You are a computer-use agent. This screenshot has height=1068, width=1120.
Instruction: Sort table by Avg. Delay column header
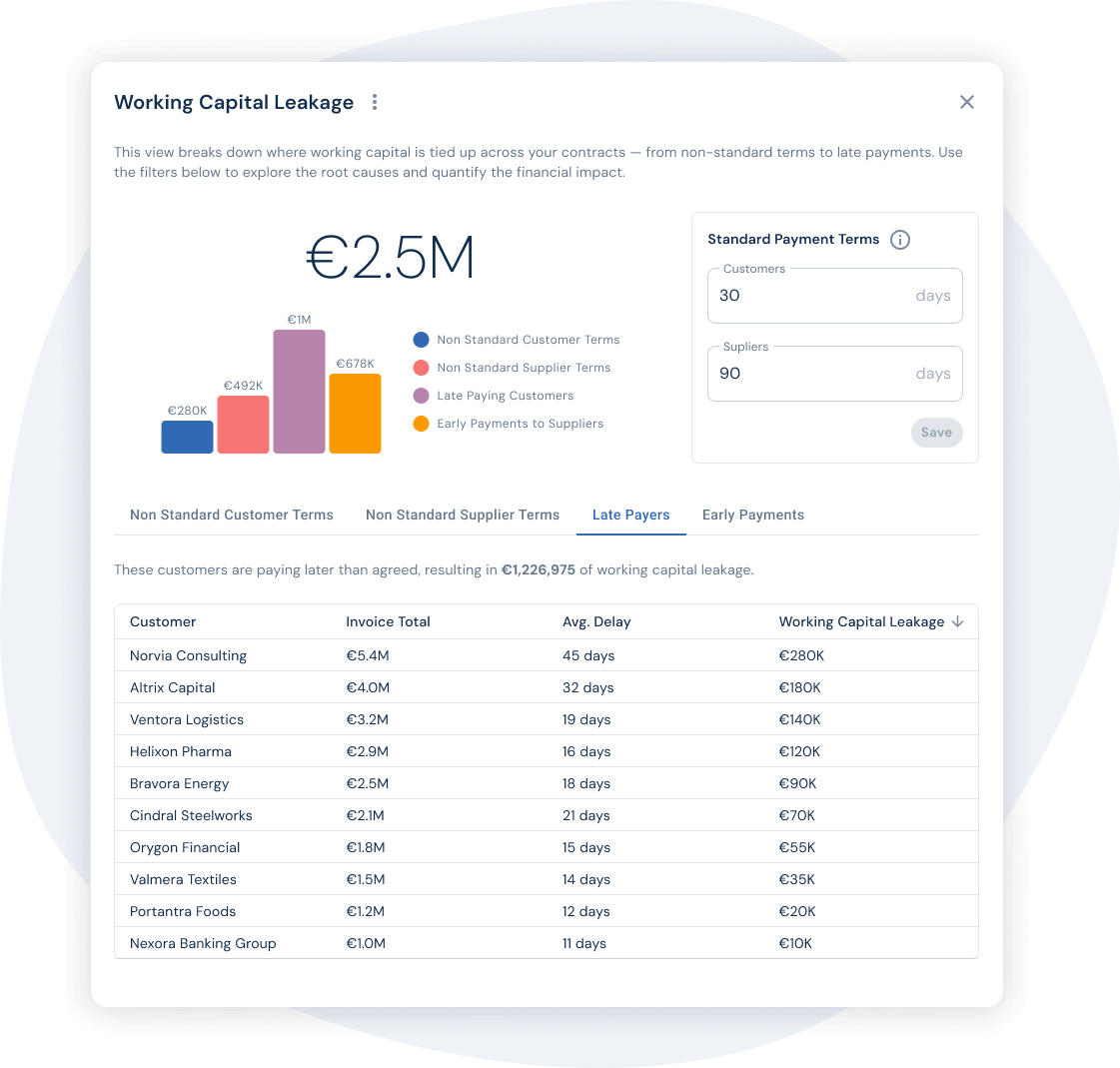coord(596,621)
